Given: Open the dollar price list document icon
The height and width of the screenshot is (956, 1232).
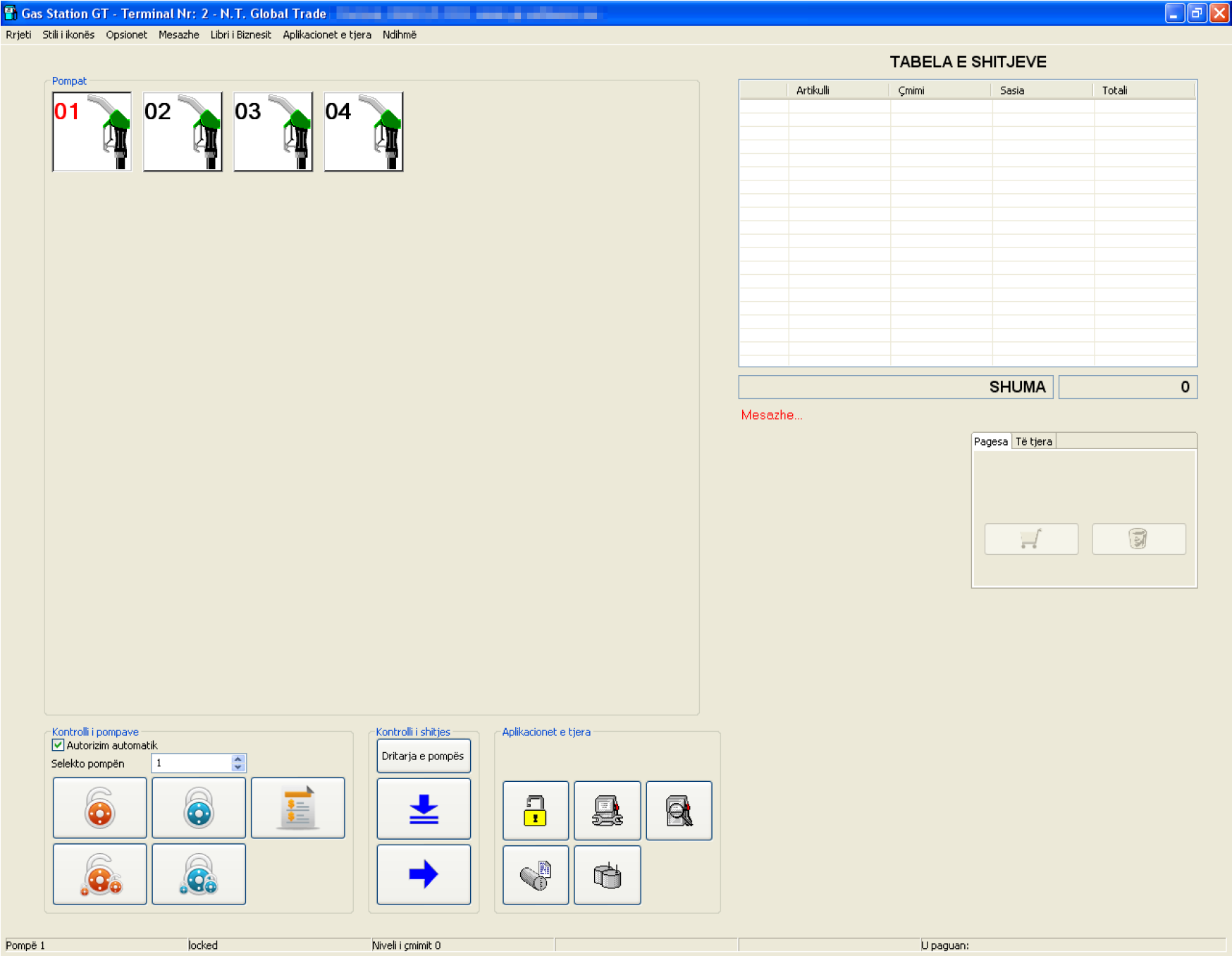Looking at the screenshot, I should click(297, 807).
